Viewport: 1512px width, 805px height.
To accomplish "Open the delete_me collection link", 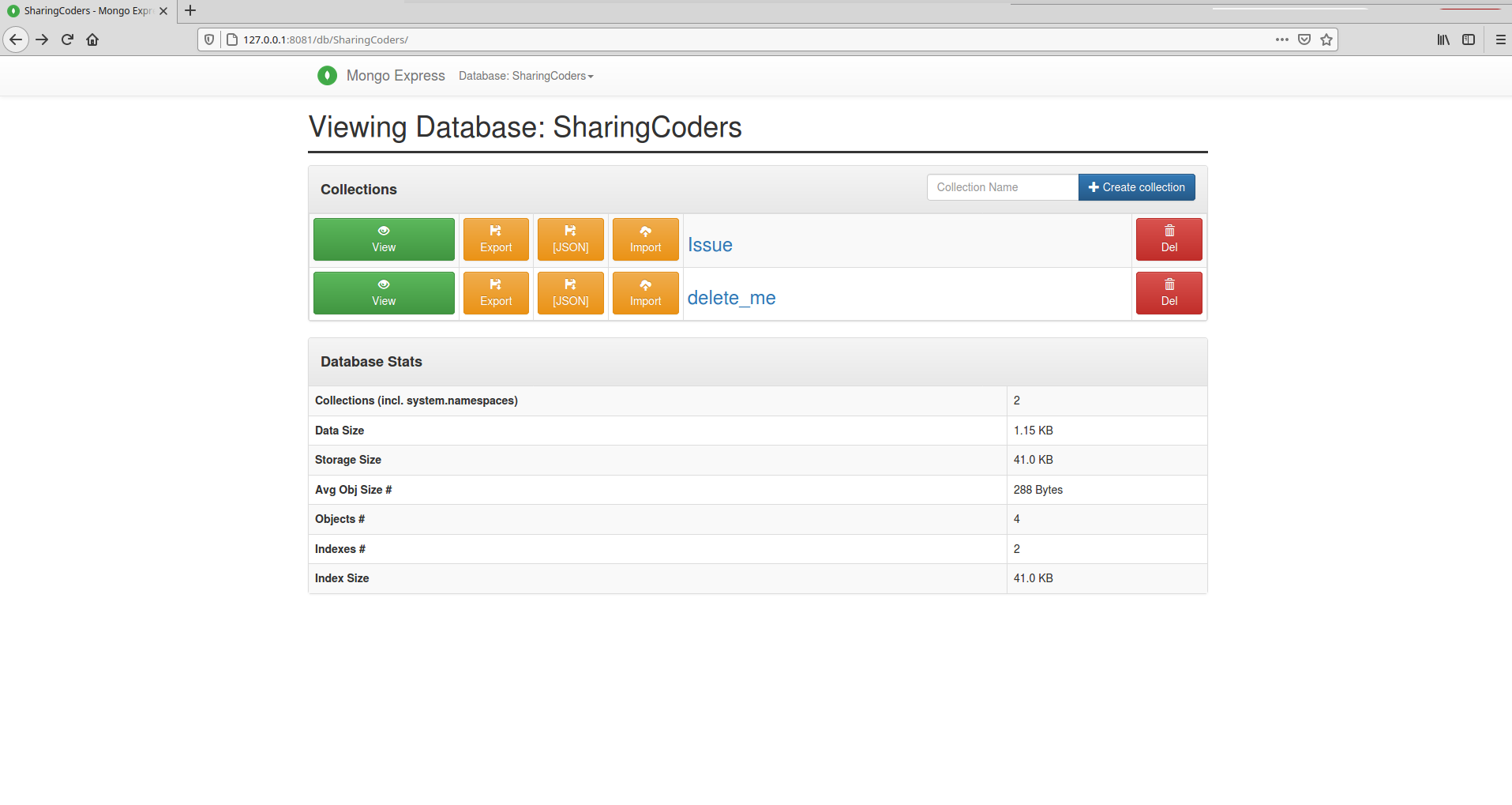I will point(731,298).
